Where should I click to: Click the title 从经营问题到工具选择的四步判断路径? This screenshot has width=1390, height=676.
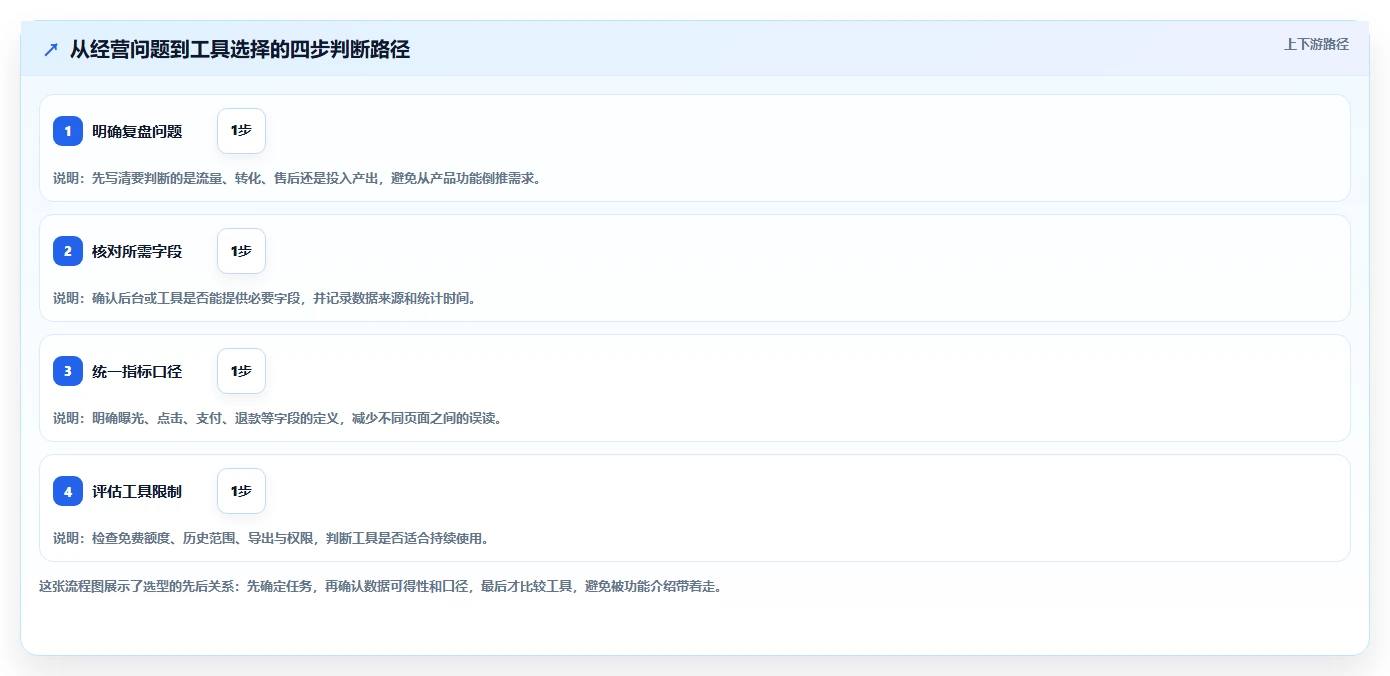click(x=240, y=50)
